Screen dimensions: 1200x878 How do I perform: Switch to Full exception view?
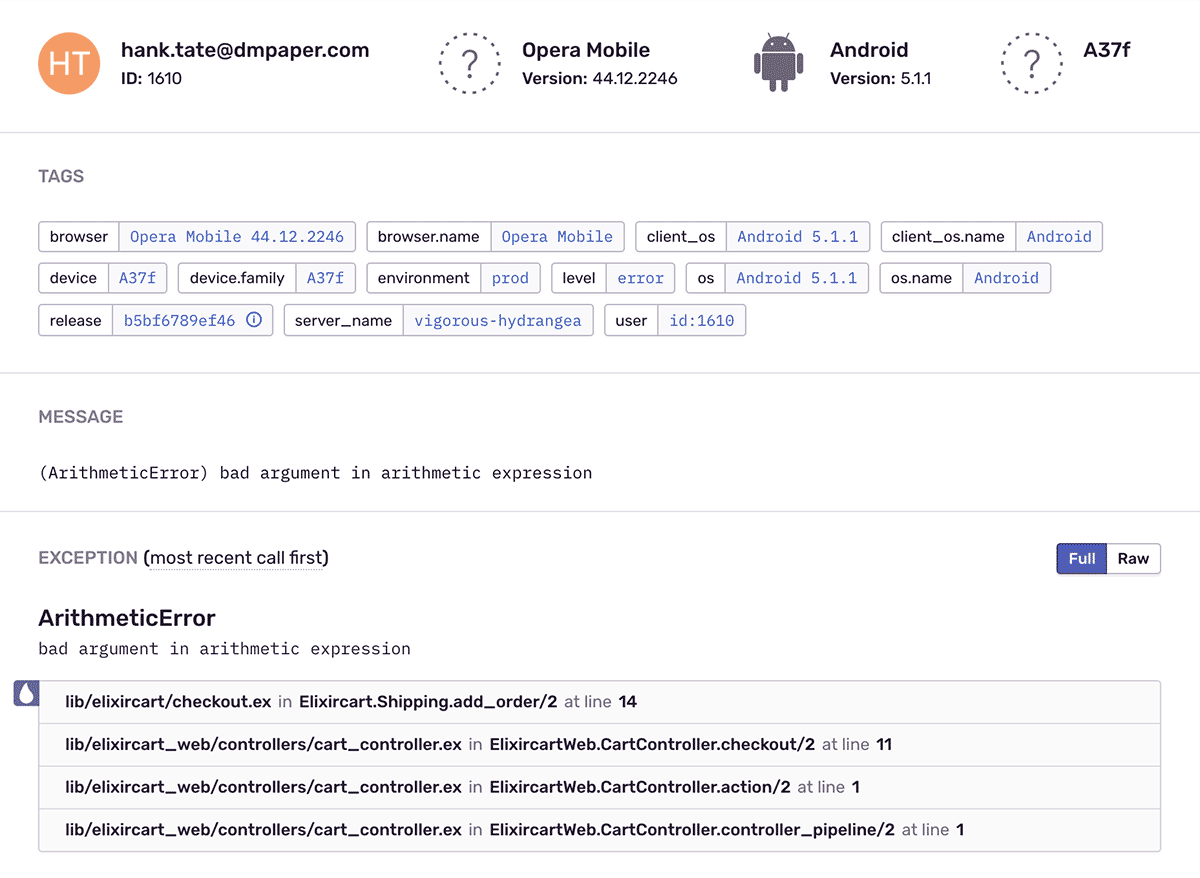point(1081,559)
